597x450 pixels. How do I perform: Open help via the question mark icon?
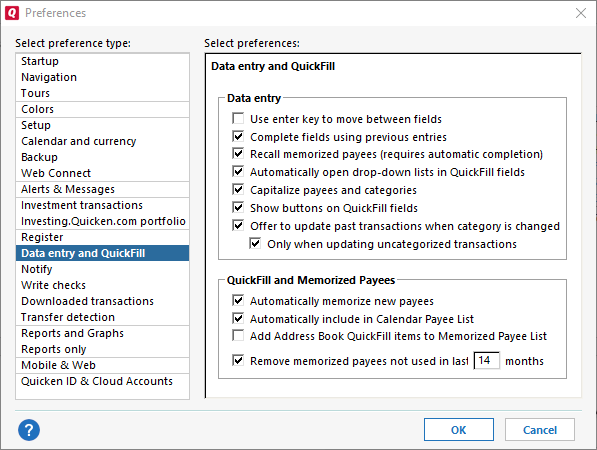29,430
